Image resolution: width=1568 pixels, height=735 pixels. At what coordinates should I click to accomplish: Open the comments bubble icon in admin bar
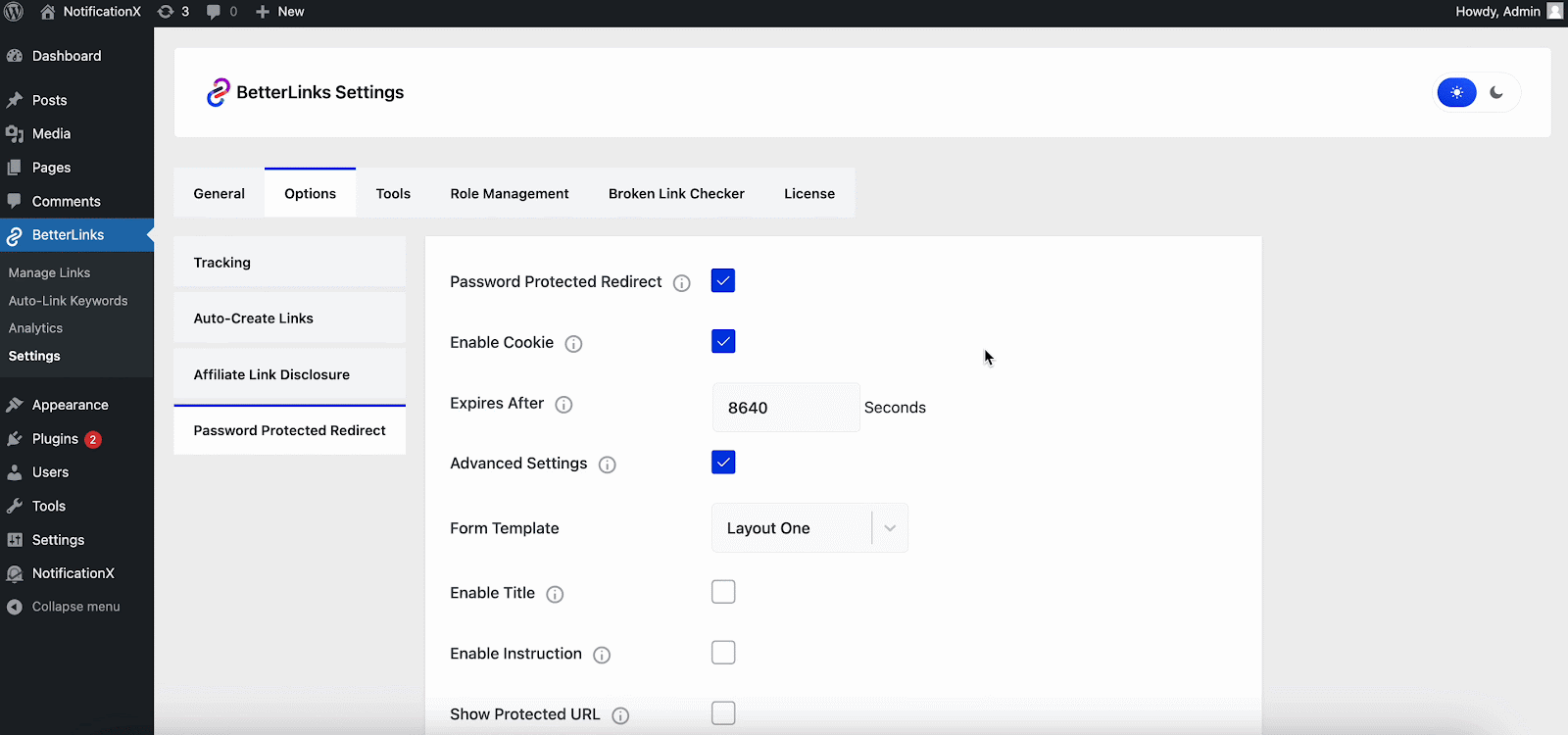click(214, 12)
